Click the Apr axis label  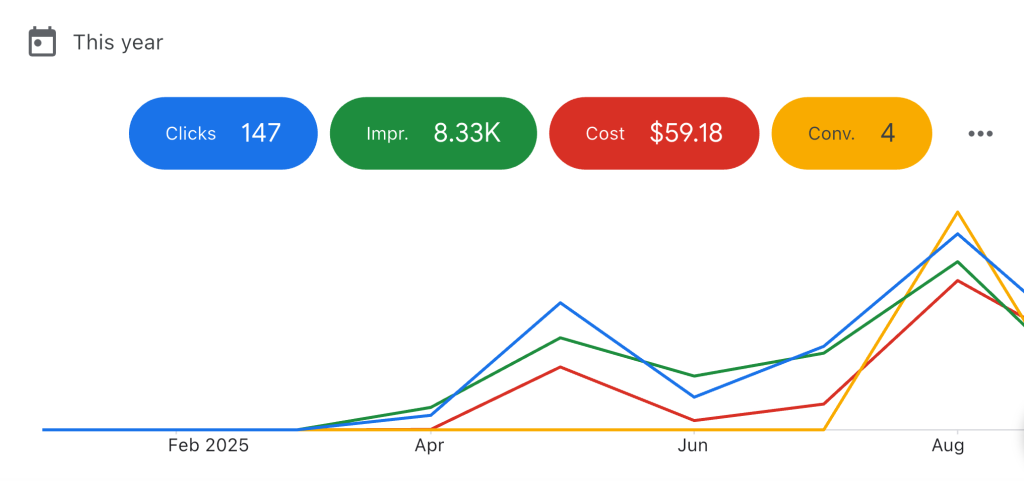429,446
